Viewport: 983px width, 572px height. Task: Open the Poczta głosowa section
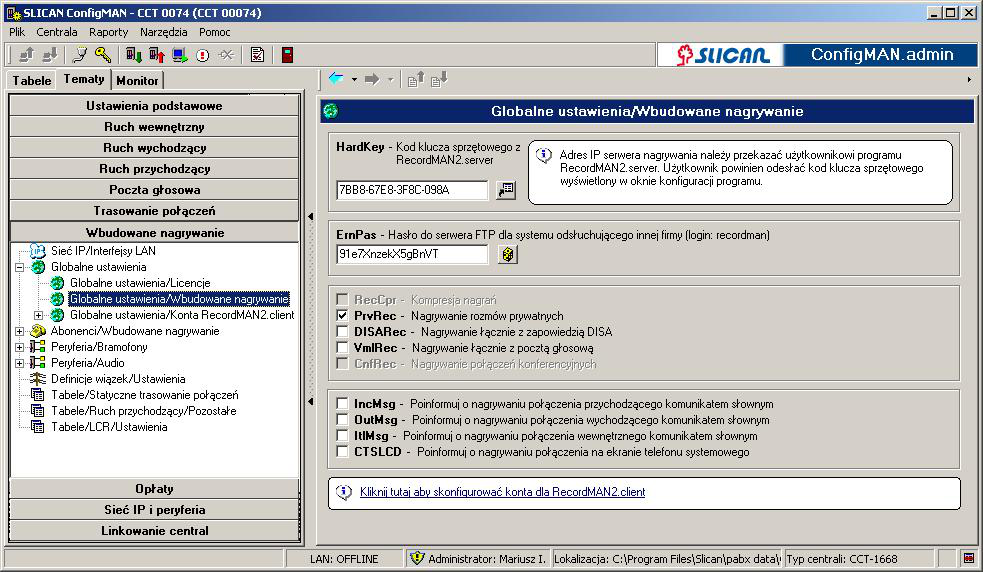point(154,189)
